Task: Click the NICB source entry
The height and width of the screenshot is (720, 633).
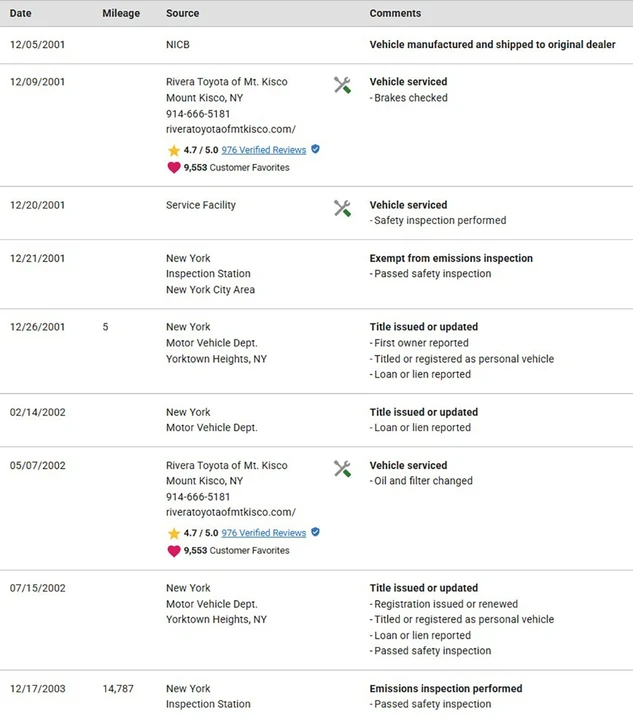Action: (x=178, y=45)
